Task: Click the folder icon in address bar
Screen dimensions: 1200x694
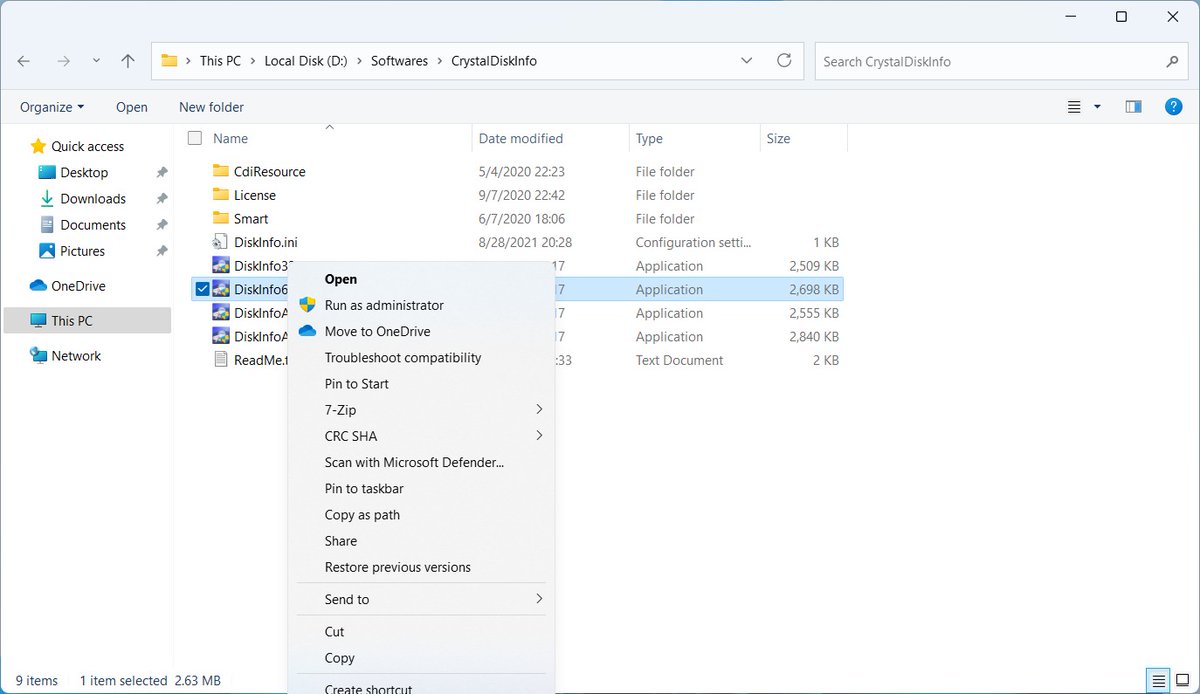Action: (x=170, y=61)
